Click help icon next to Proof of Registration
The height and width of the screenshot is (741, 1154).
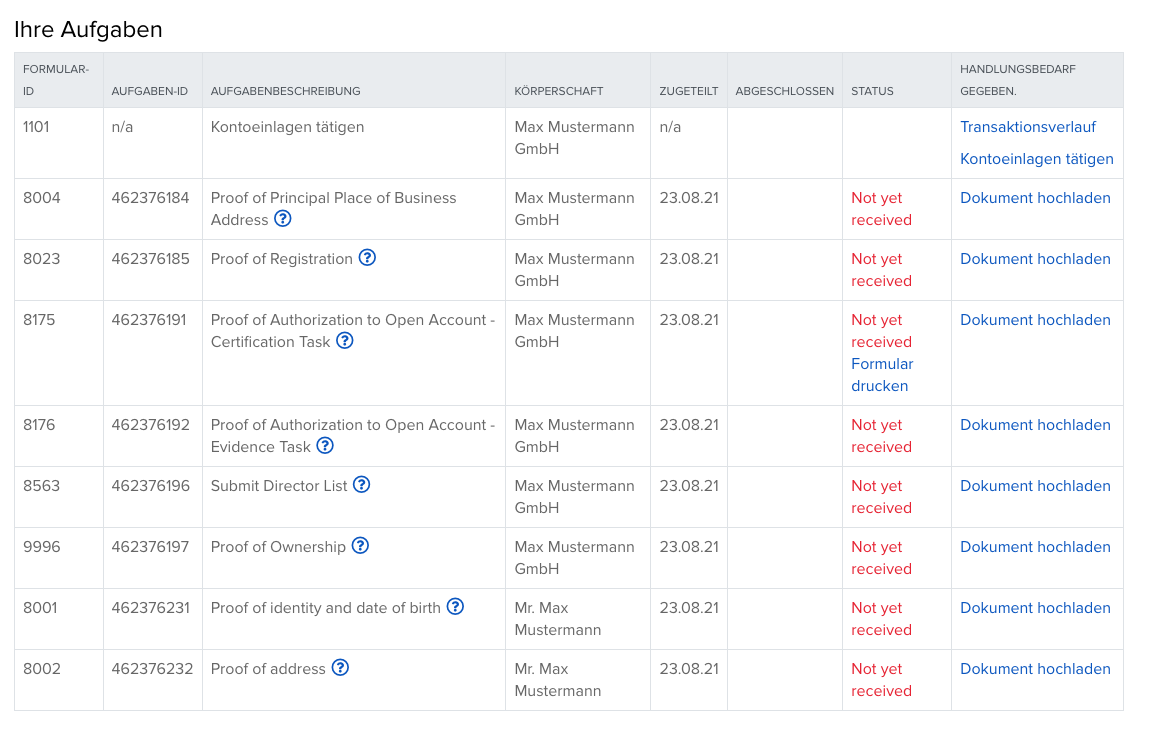pos(367,258)
